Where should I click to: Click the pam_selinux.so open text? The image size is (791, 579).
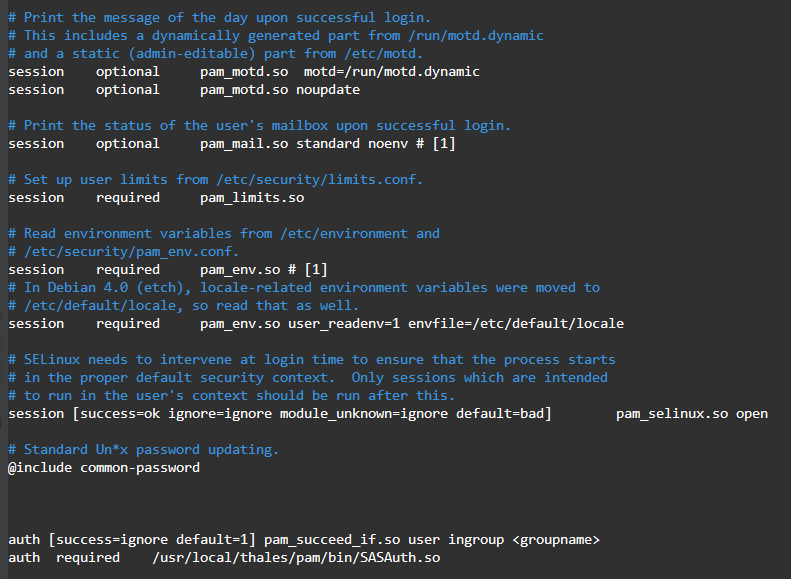[x=692, y=413]
